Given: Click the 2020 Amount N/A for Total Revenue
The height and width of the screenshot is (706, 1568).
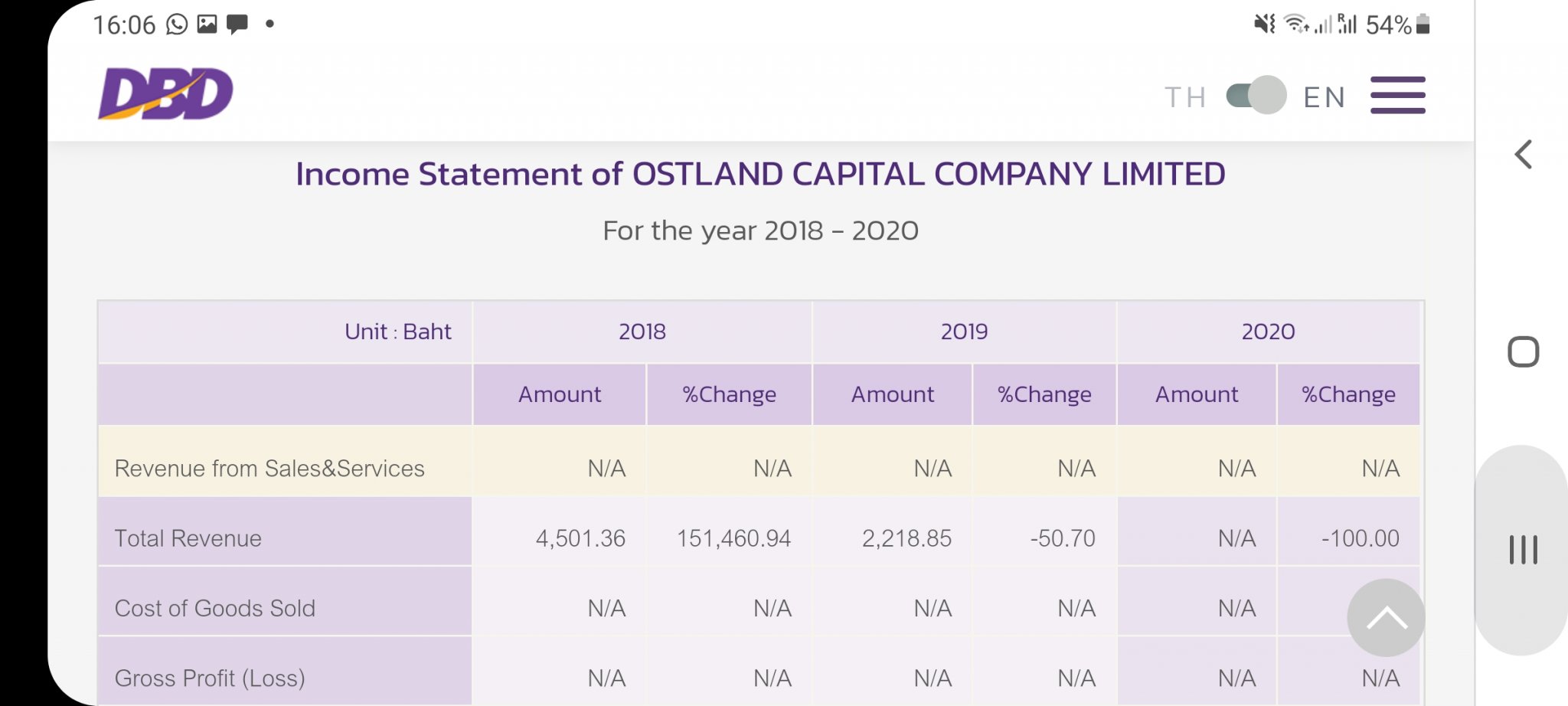Looking at the screenshot, I should (1236, 538).
